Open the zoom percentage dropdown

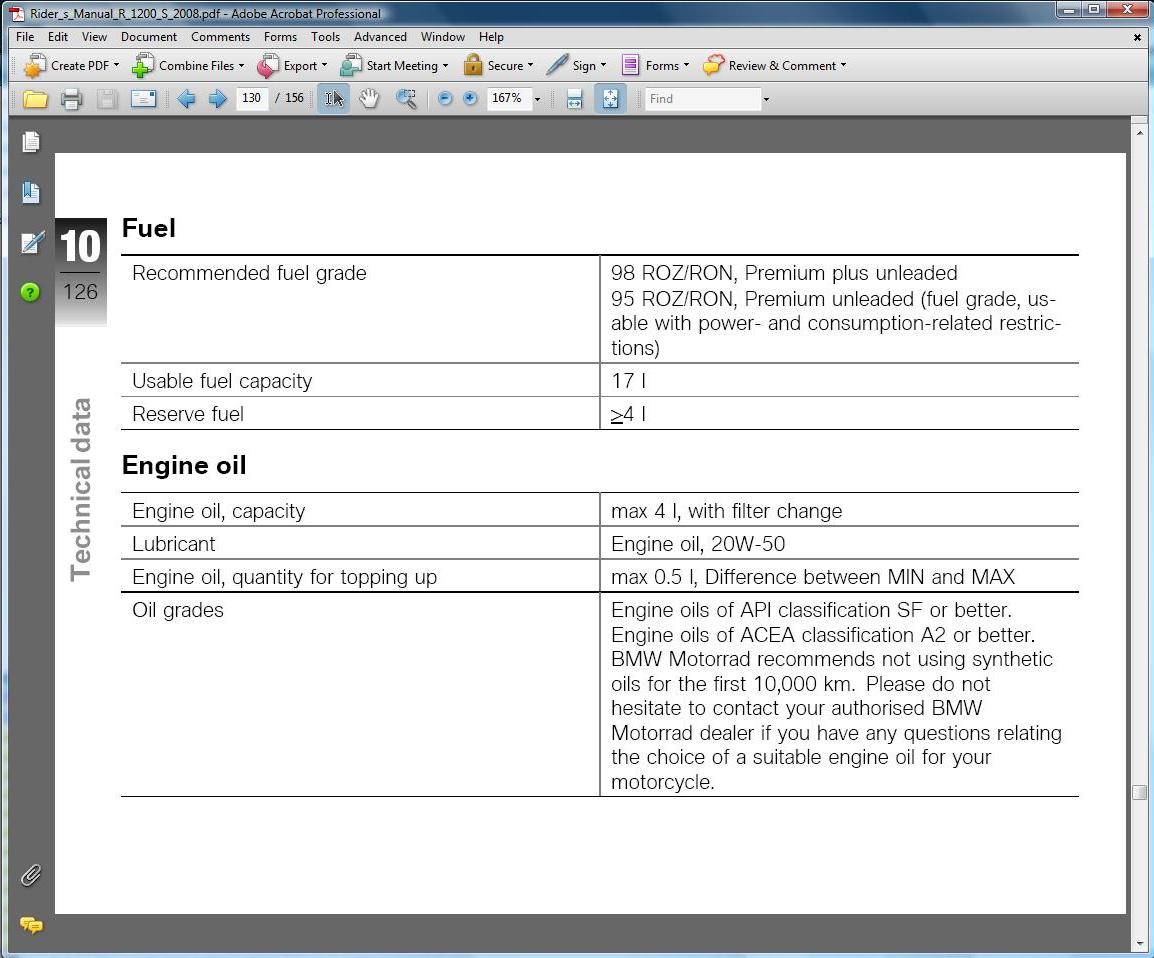pyautogui.click(x=537, y=99)
